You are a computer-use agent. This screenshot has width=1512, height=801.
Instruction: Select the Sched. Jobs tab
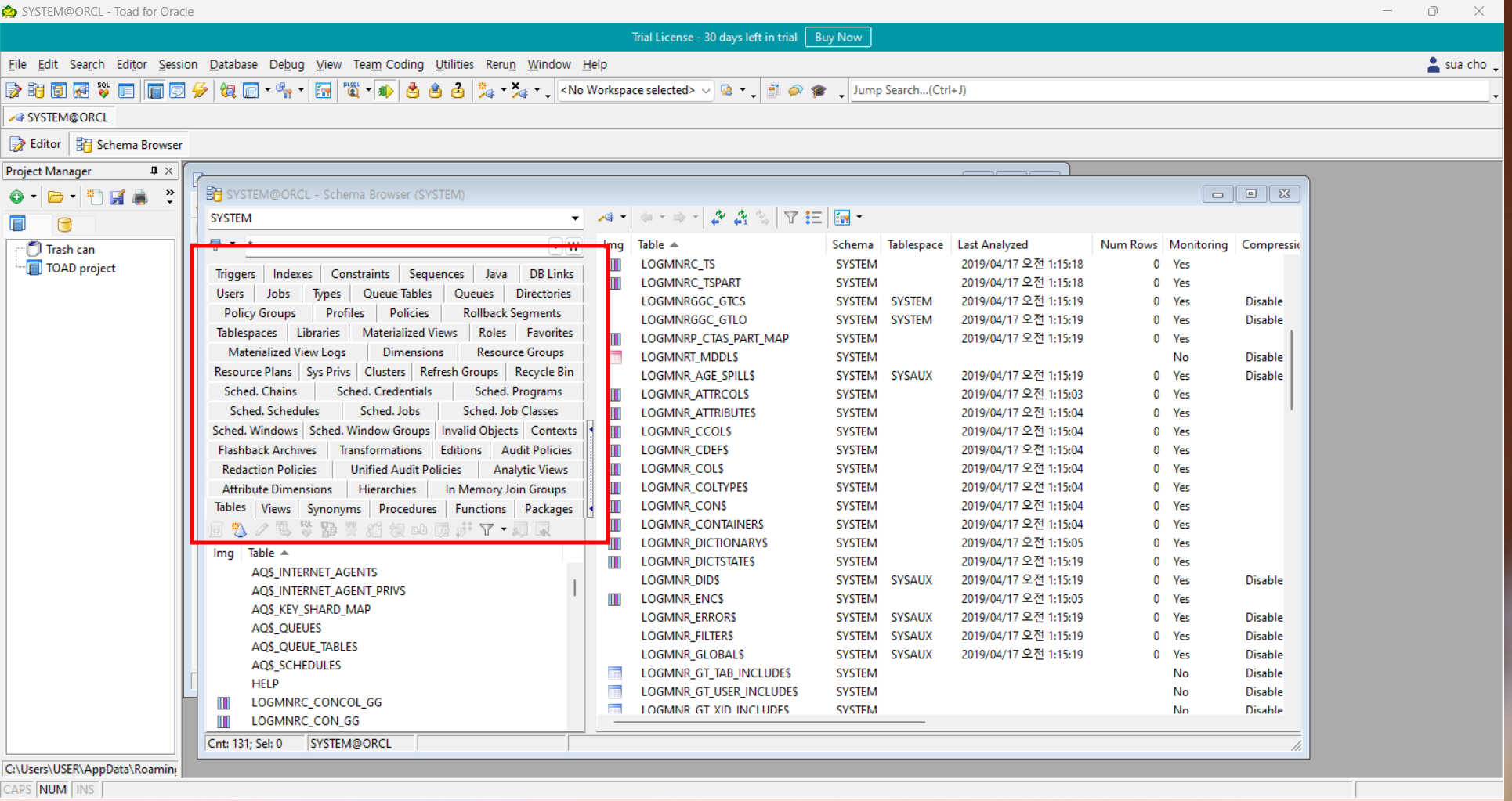[x=390, y=411]
